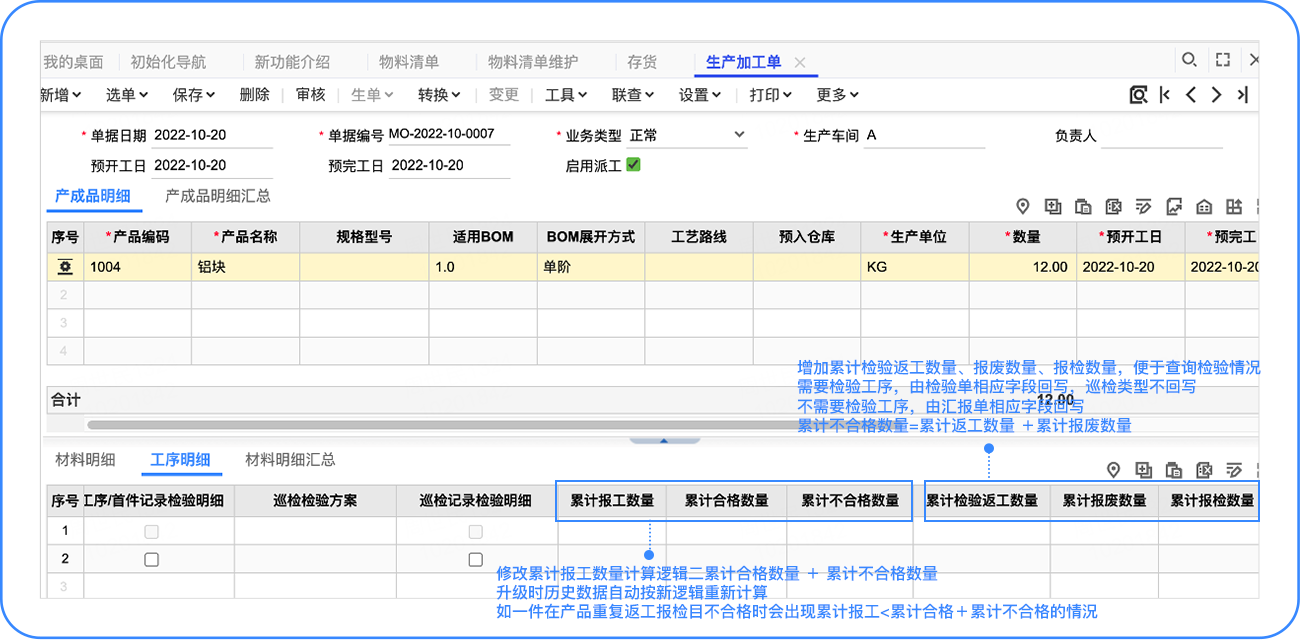Tick row 2 巡检记录检验明细 checkbox
The image size is (1300, 640).
[476, 560]
